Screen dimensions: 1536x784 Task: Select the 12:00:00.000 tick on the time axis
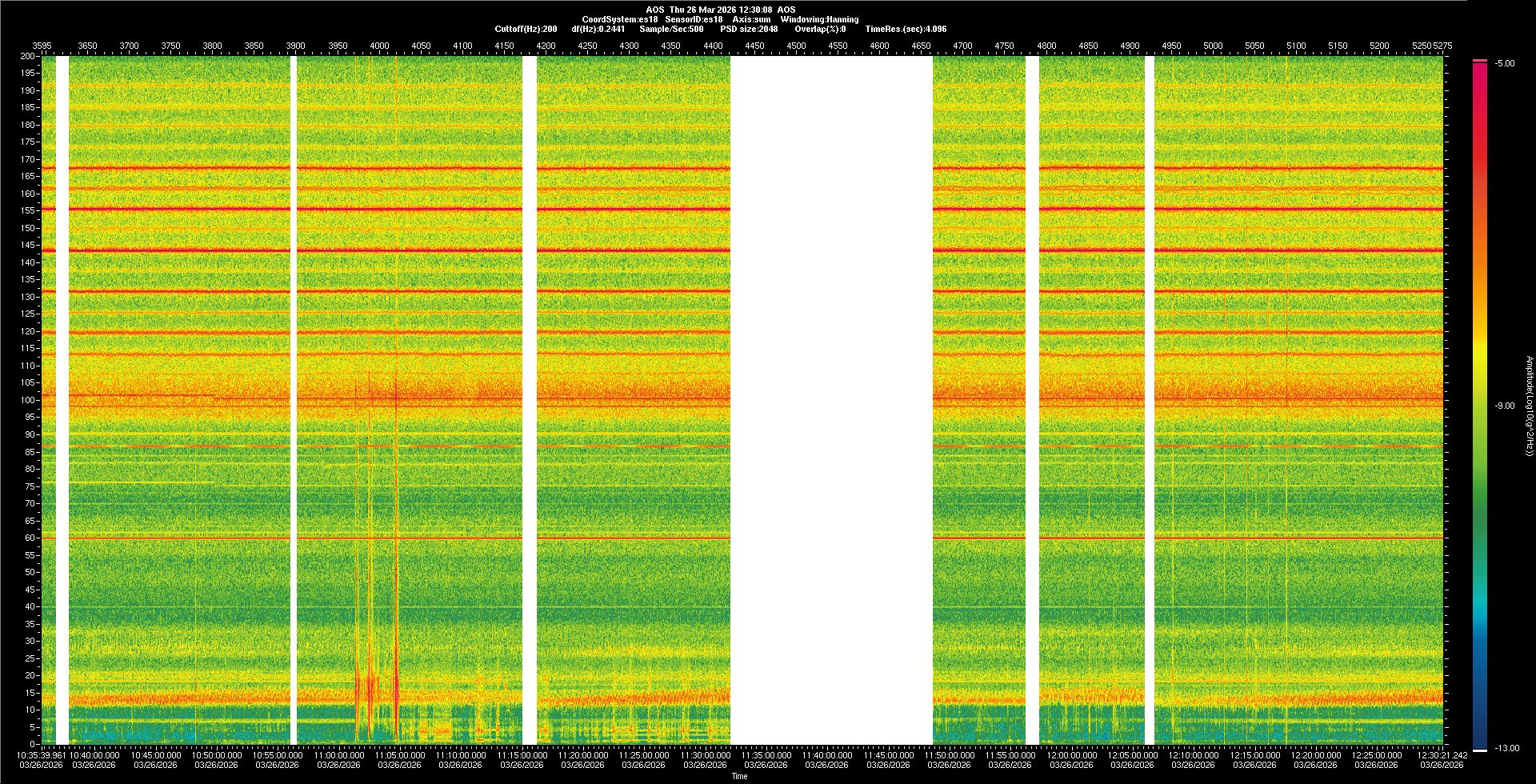pos(1071,755)
